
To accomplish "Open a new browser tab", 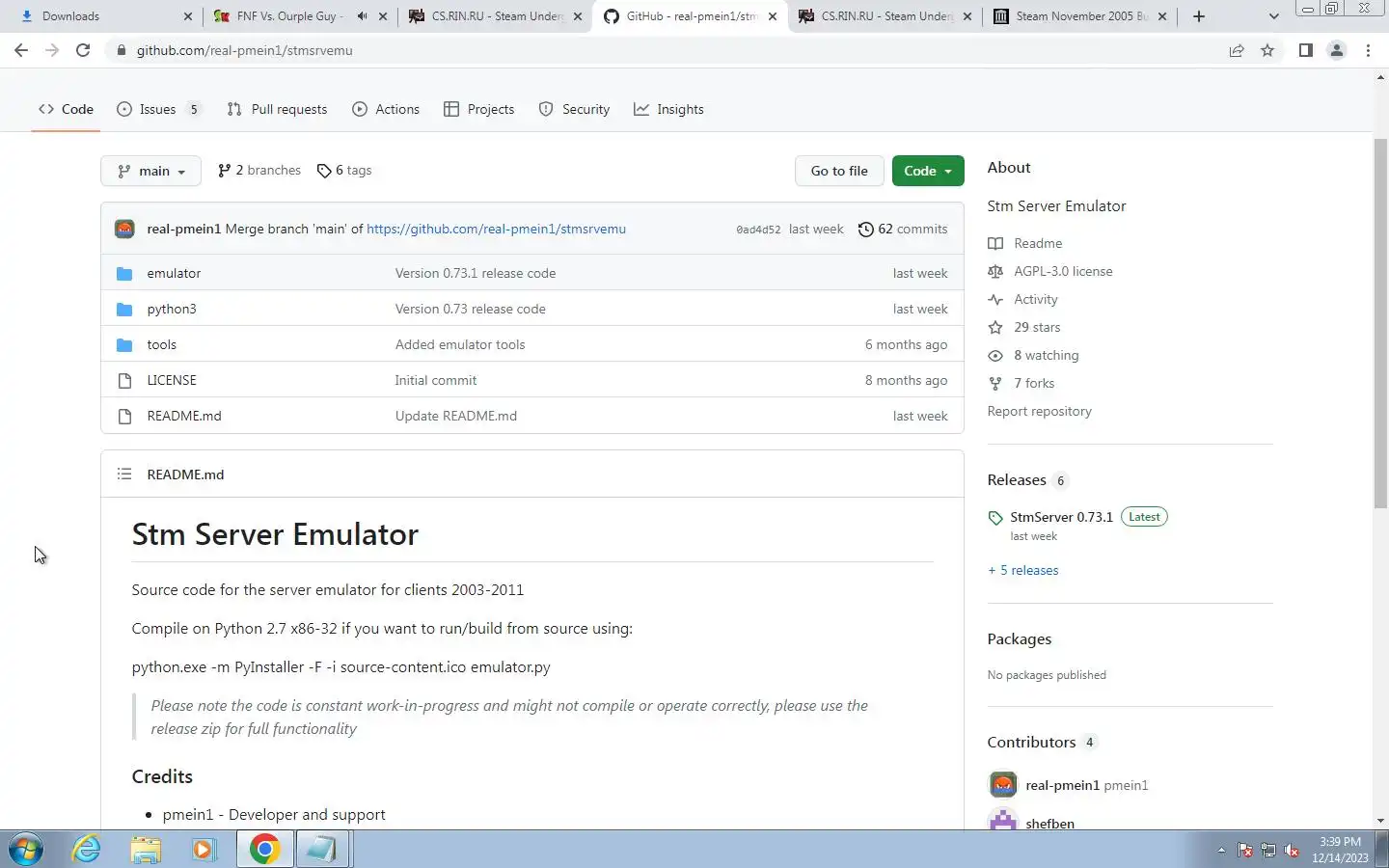I will point(1199,16).
